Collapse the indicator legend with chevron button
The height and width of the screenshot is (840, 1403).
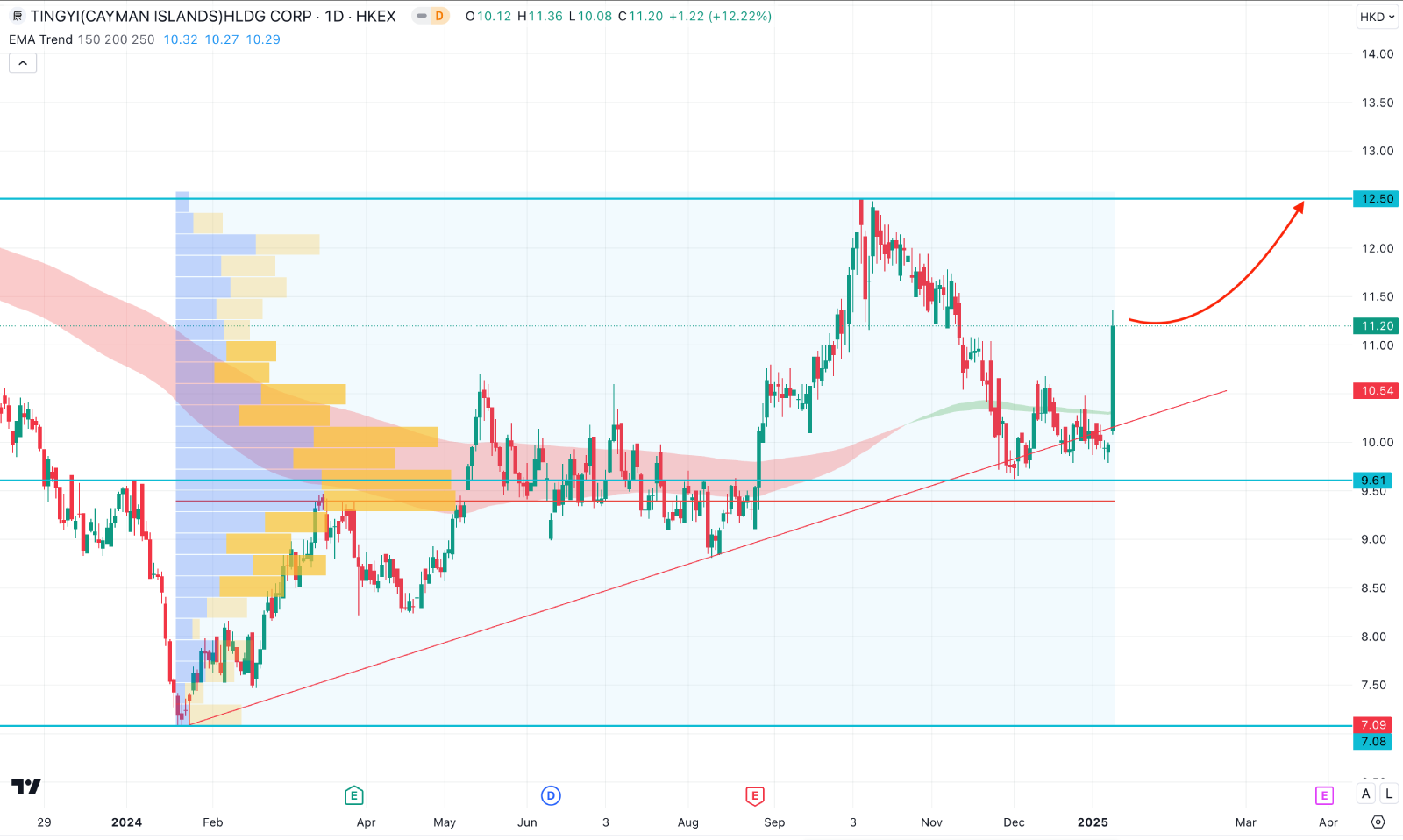pos(23,63)
